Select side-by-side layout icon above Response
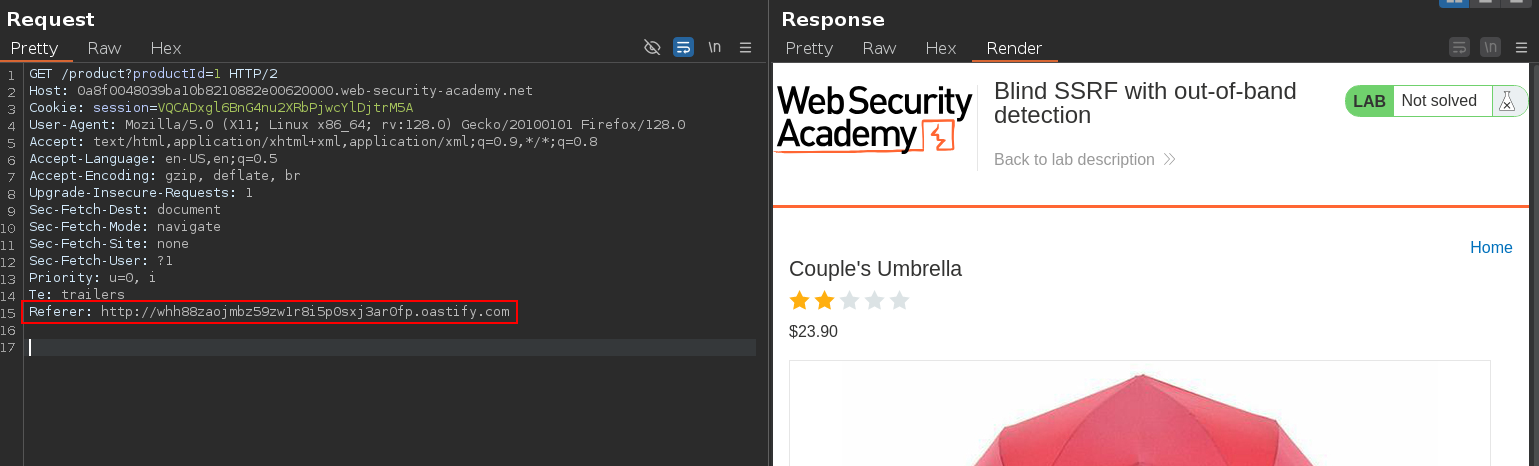 pos(1453,3)
